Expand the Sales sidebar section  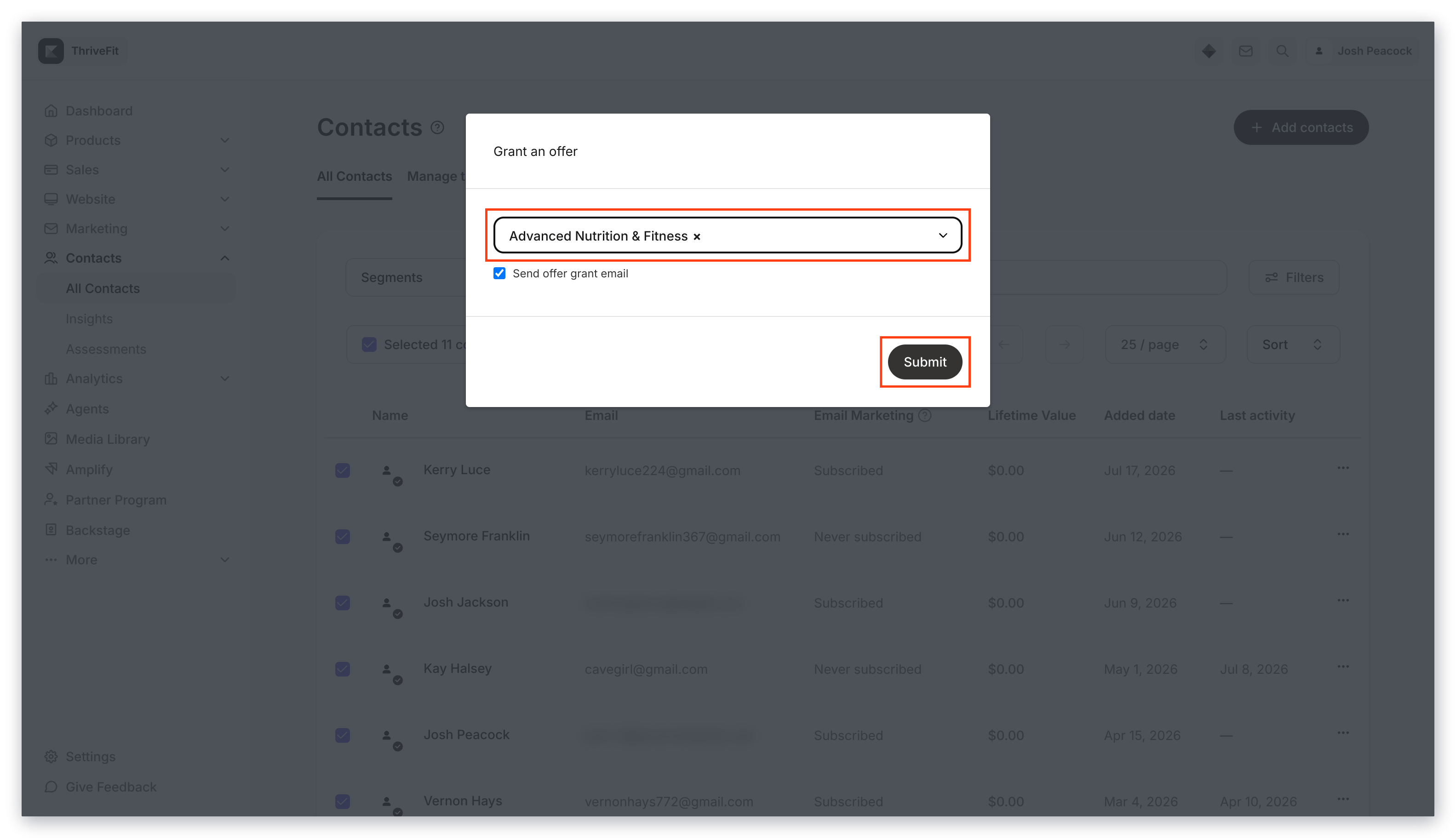pos(224,169)
